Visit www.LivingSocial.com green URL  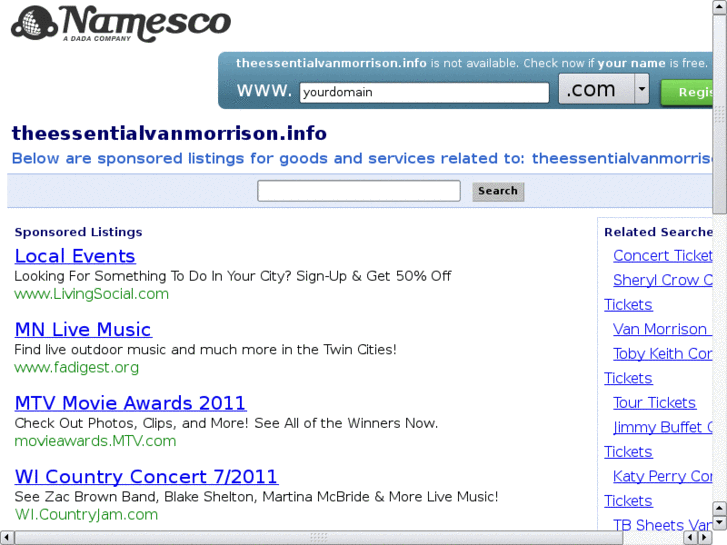click(x=91, y=294)
